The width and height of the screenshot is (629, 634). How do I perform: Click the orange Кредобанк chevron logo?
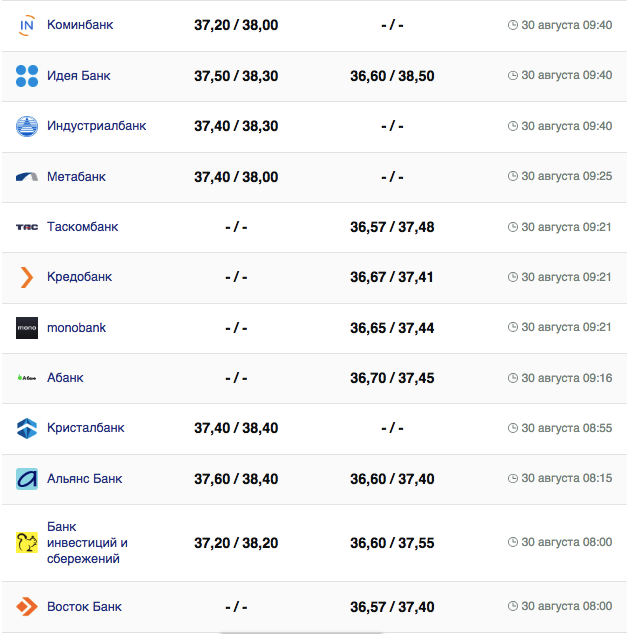[x=27, y=277]
